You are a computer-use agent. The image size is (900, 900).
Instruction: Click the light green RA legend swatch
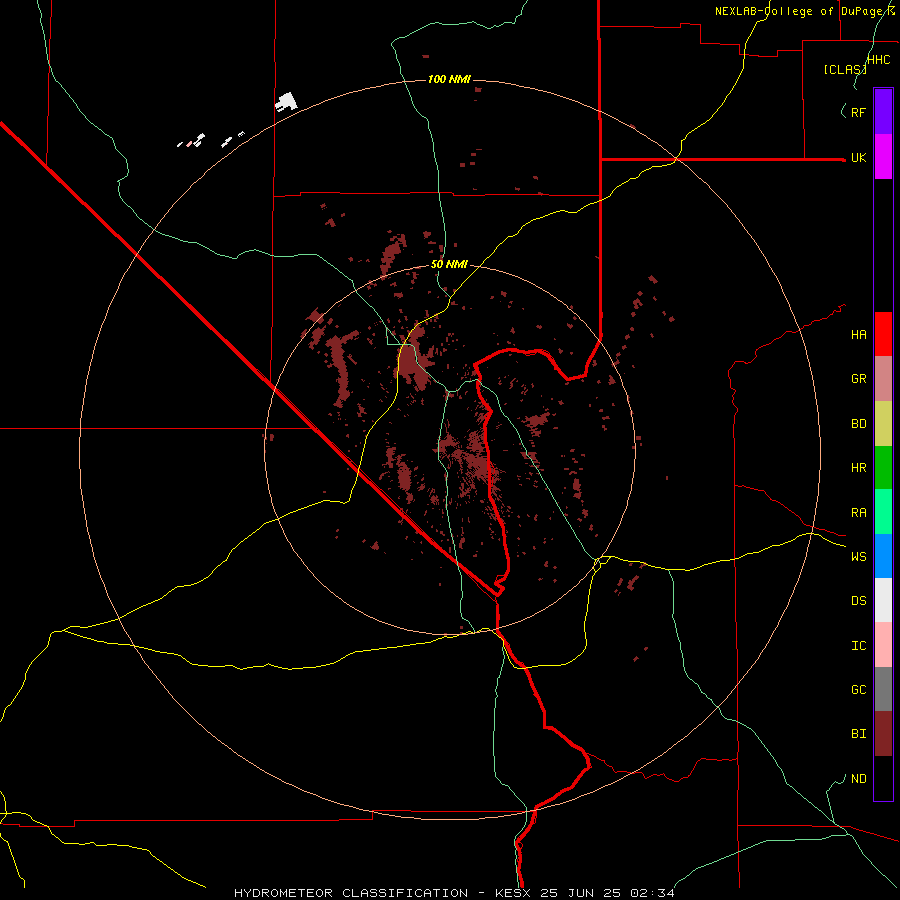883,512
